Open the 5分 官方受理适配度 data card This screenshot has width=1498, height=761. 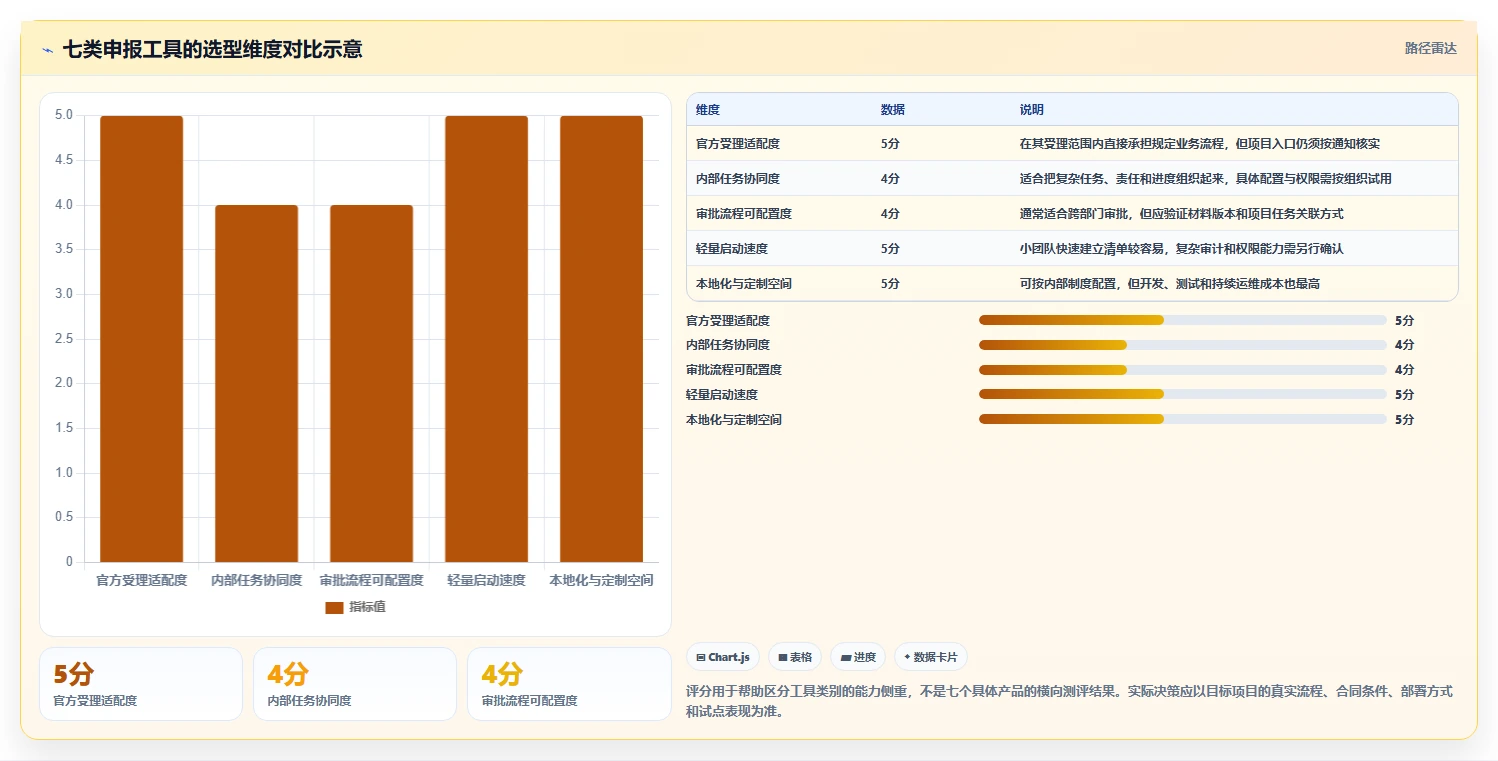[x=141, y=684]
